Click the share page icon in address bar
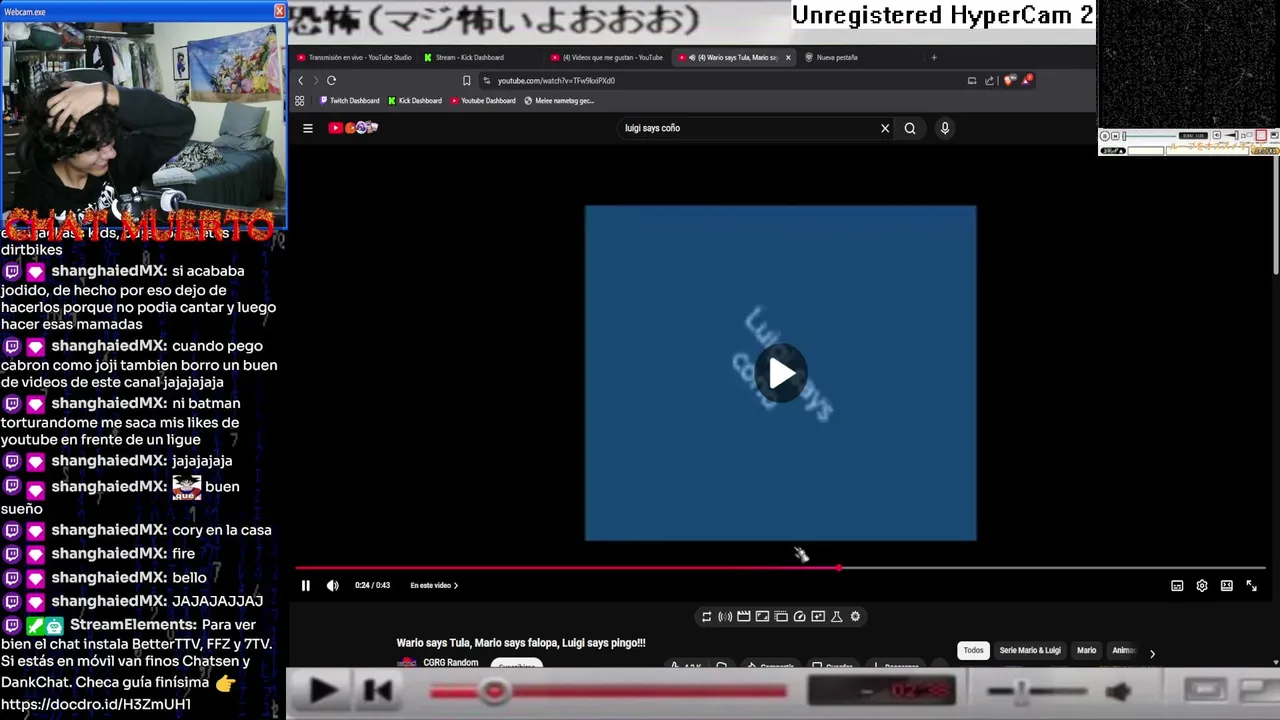Screen dimensions: 1280x720 coord(989,81)
